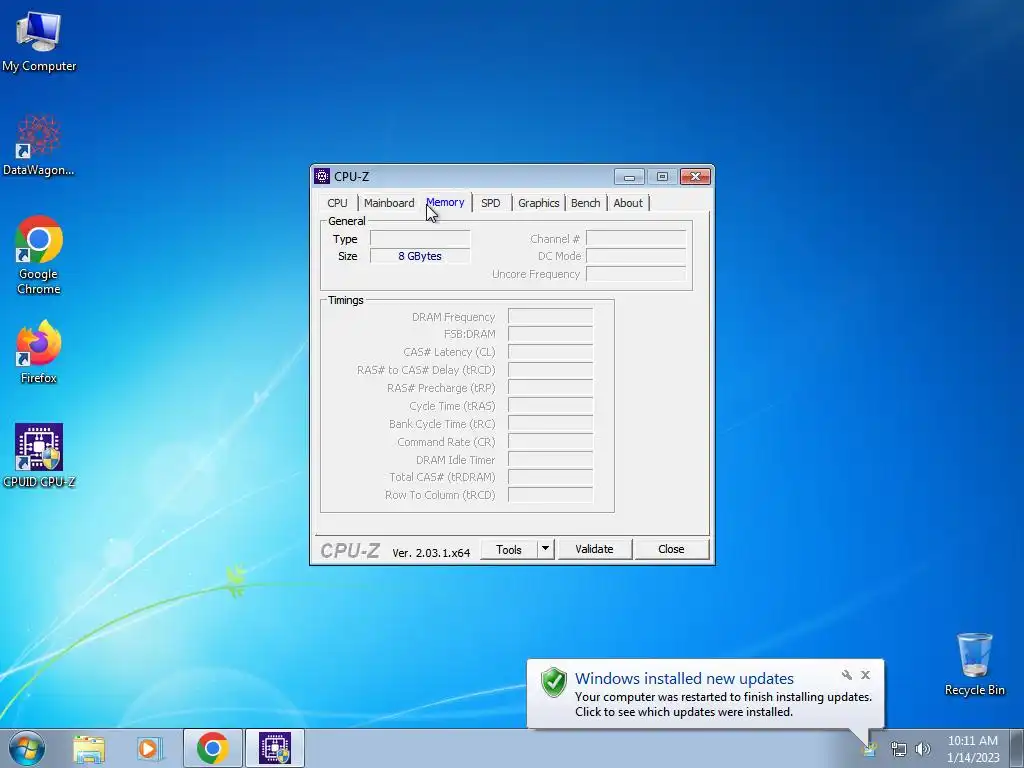Screen dimensions: 1024x768
Task: Open the volume speaker tray icon
Action: (x=923, y=749)
